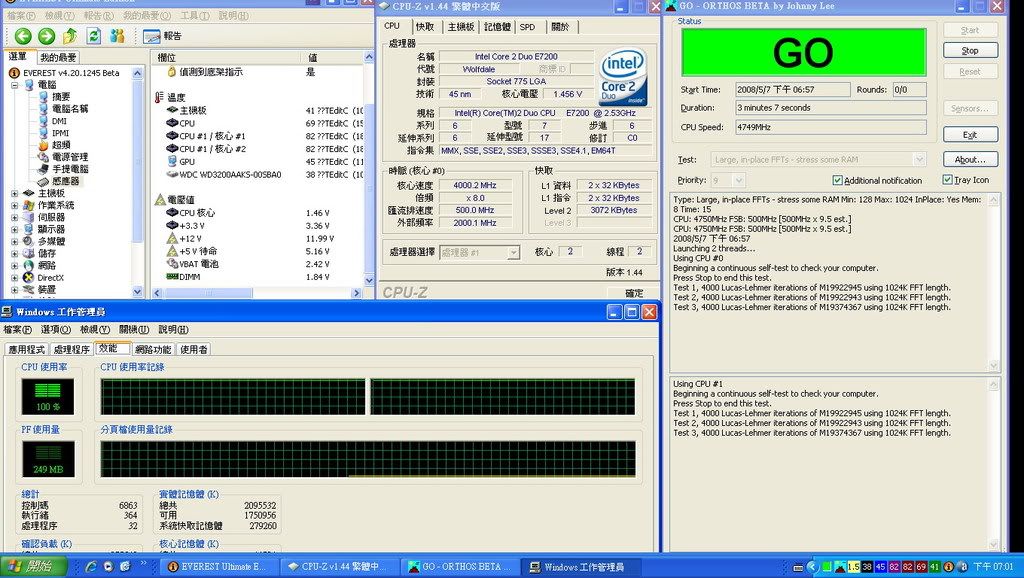Click the taskbar clock showing 07:01
Image resolution: width=1024 pixels, height=578 pixels.
pos(993,567)
